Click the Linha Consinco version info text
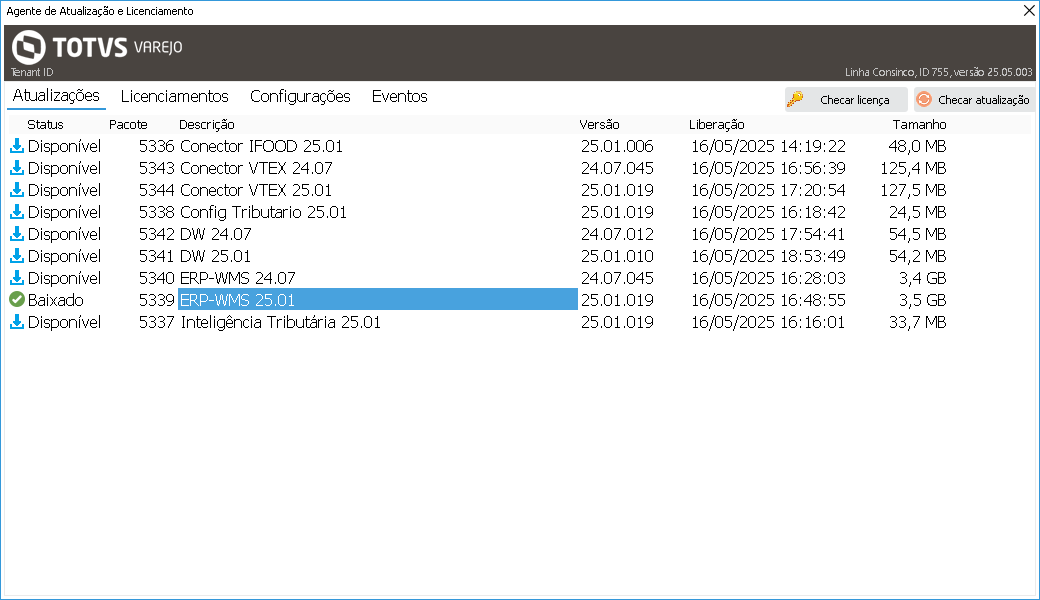 [939, 72]
